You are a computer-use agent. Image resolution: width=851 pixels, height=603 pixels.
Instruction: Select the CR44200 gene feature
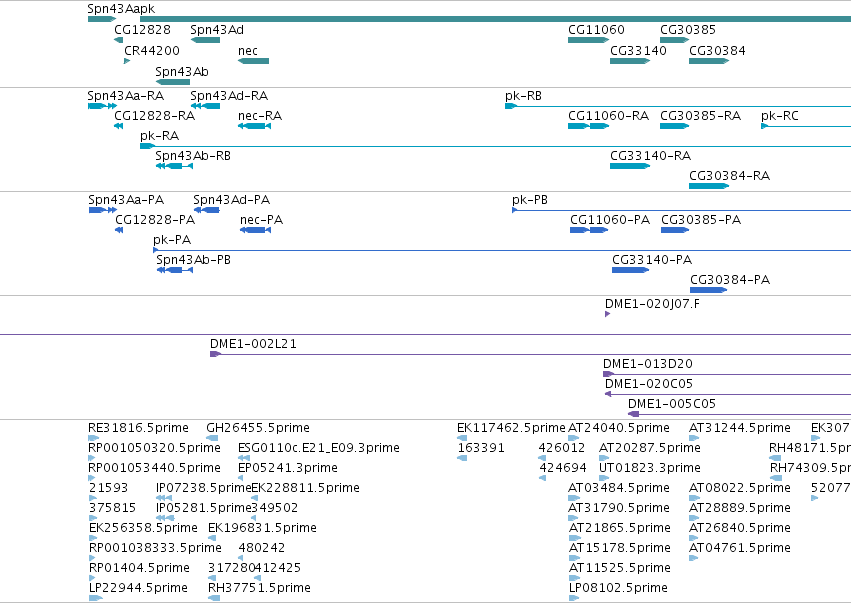click(127, 61)
